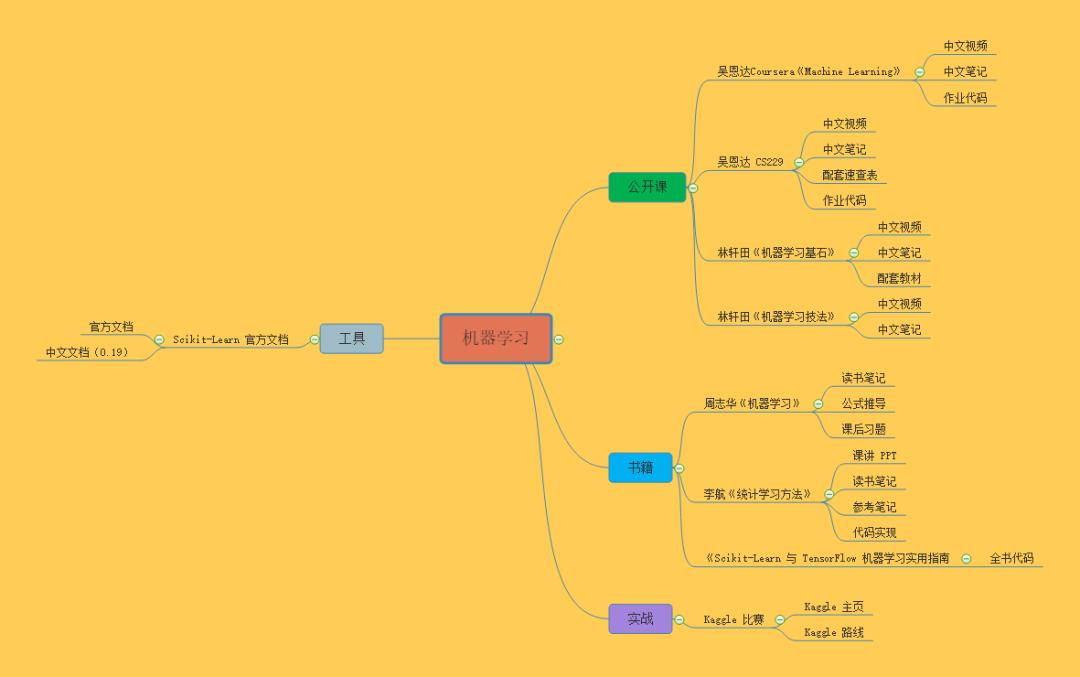This screenshot has width=1080, height=677.
Task: Open the Kaggle 路线 subtopic
Action: (x=833, y=632)
